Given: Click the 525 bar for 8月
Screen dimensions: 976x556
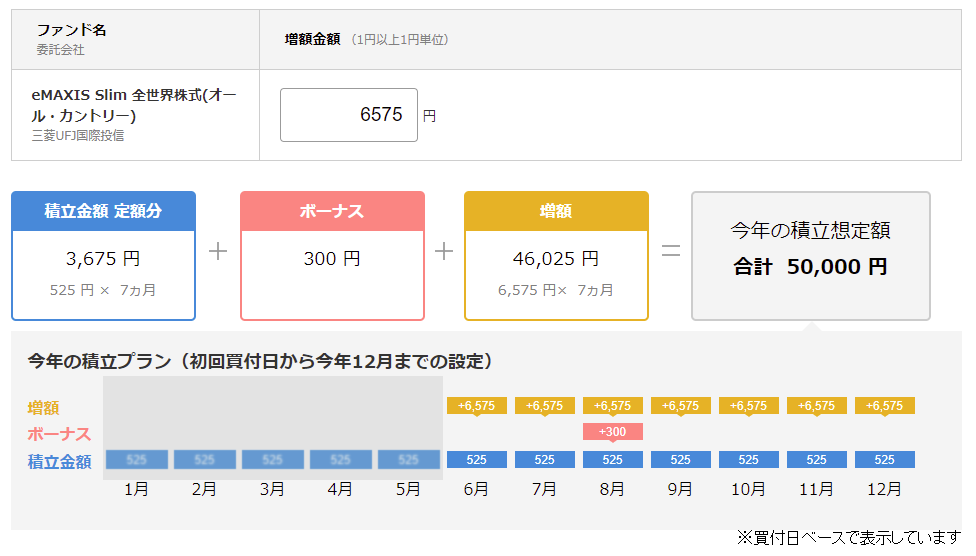Looking at the screenshot, I should (612, 459).
